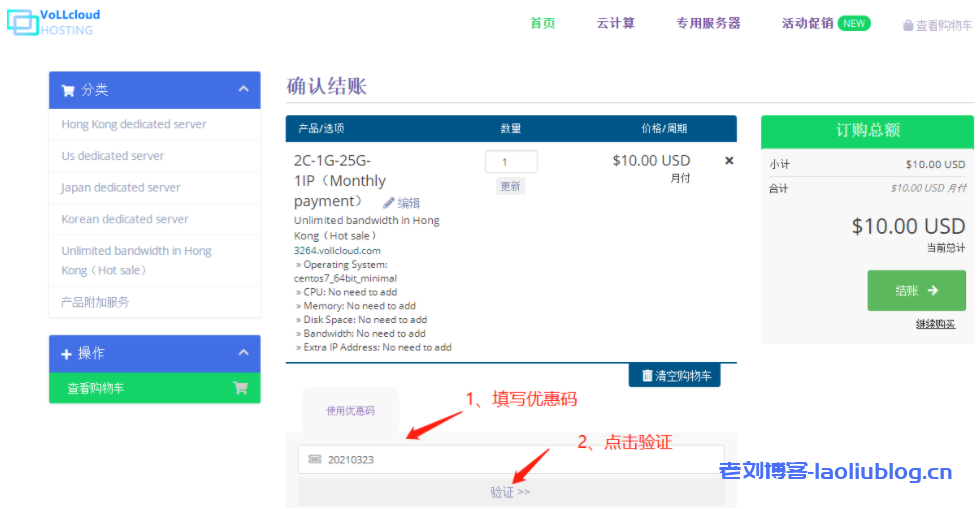The height and width of the screenshot is (509, 978).
Task: Open the 云计算 menu
Action: (615, 23)
